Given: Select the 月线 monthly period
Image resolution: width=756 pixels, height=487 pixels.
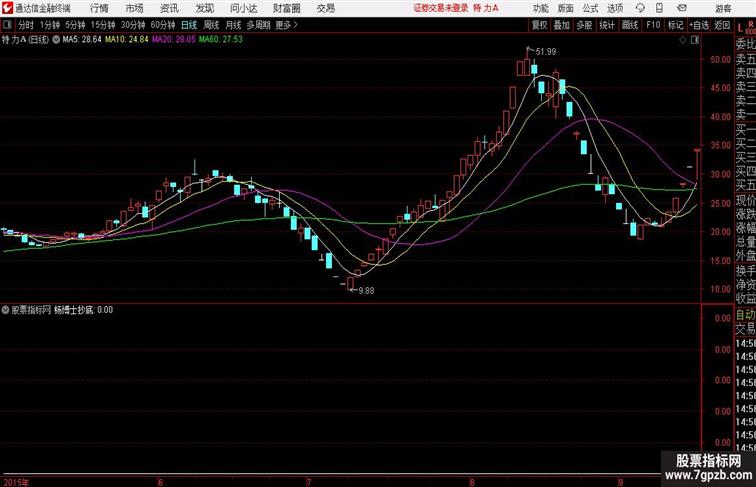Looking at the screenshot, I should pos(233,25).
